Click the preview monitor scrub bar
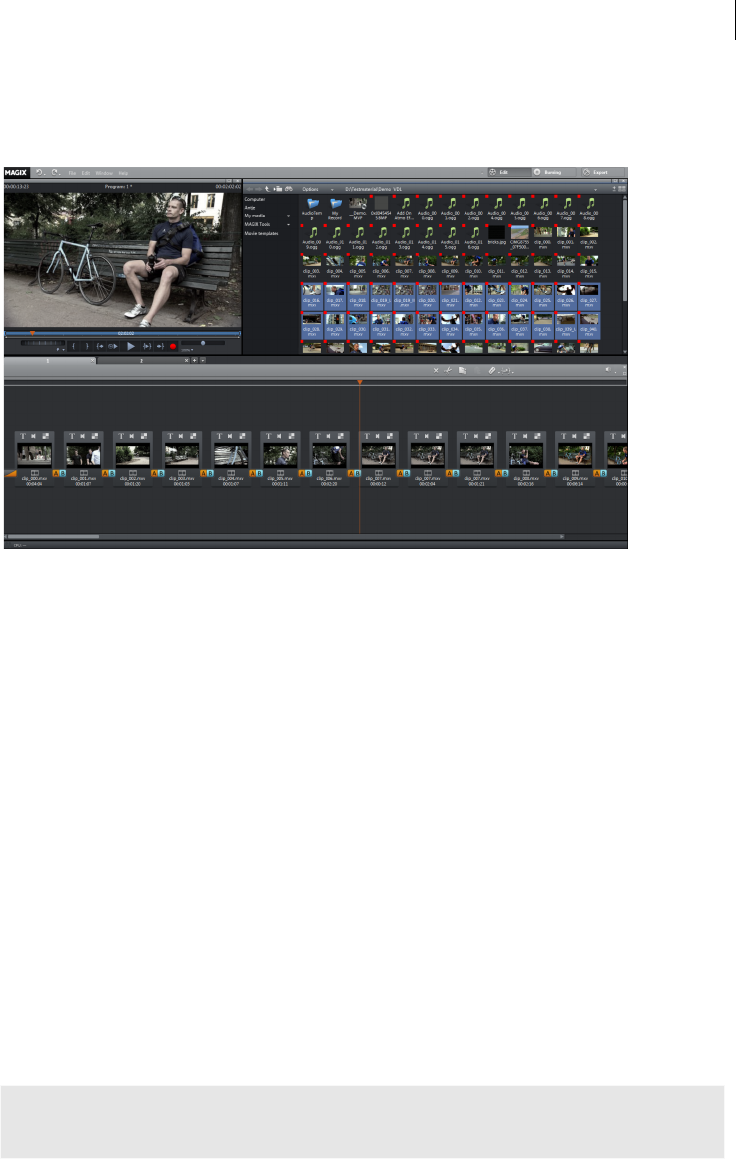Image resolution: width=736 pixels, height=1159 pixels. click(x=122, y=333)
